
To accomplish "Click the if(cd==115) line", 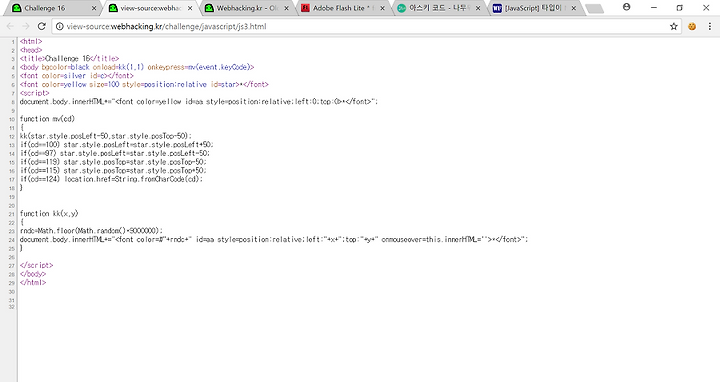I will (x=113, y=171).
